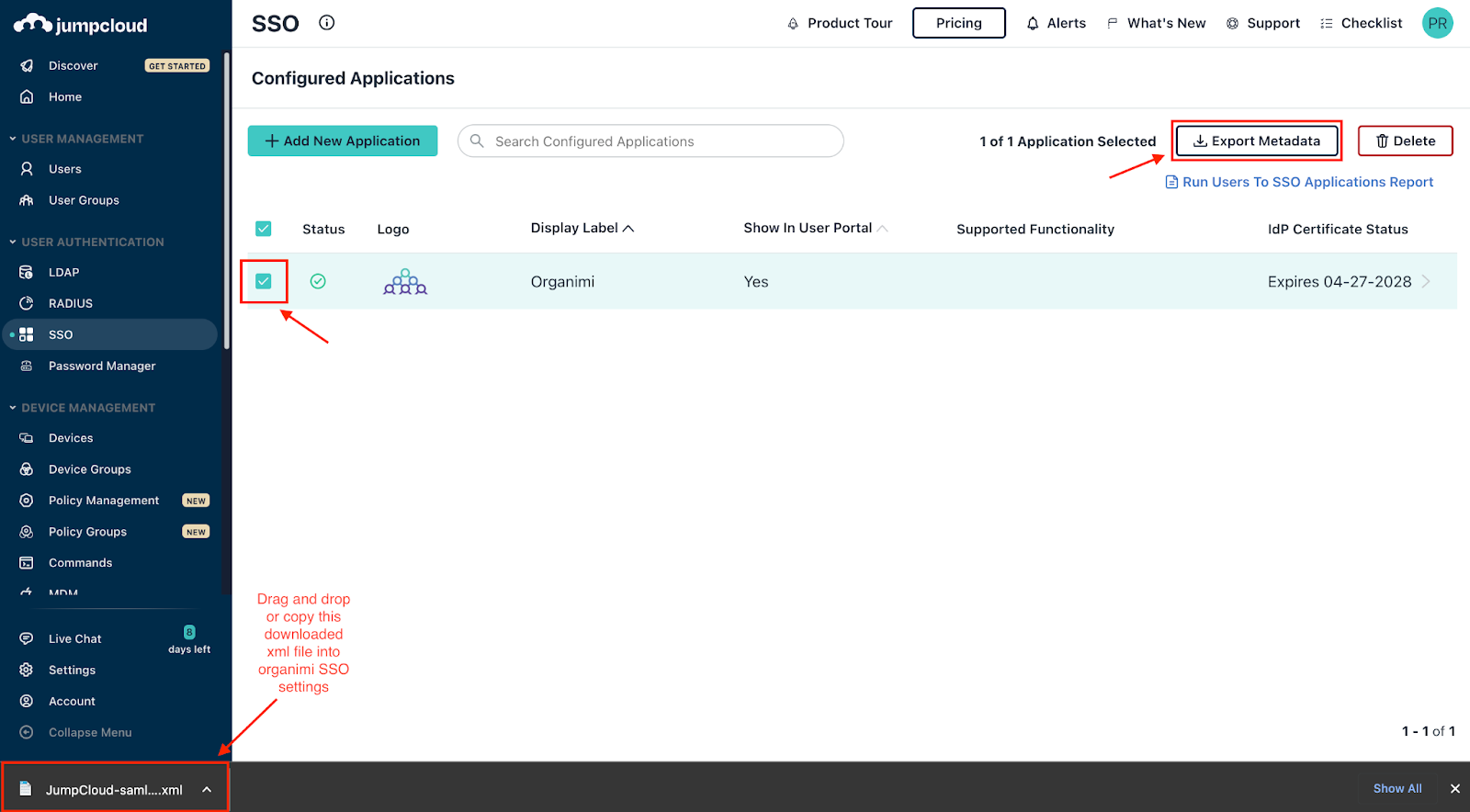Click the Policy Groups icon
This screenshot has height=812, width=1470.
27,532
